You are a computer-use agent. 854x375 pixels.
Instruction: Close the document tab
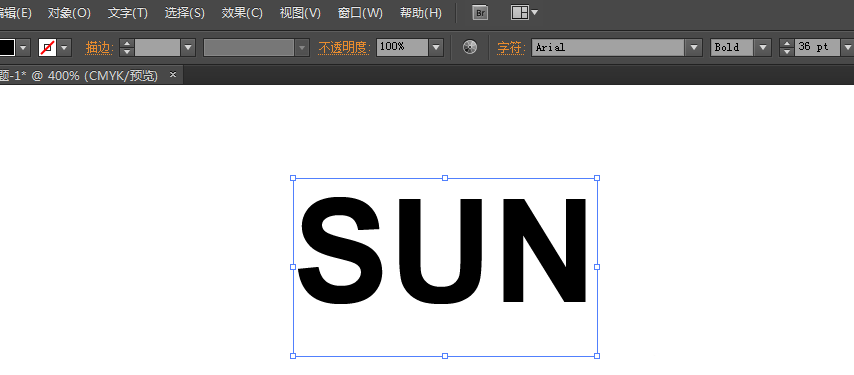[x=173, y=75]
